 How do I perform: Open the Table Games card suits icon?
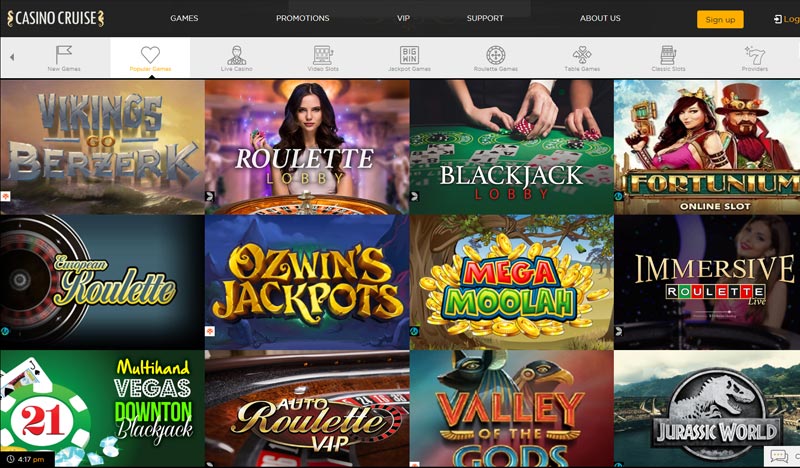coord(582,55)
